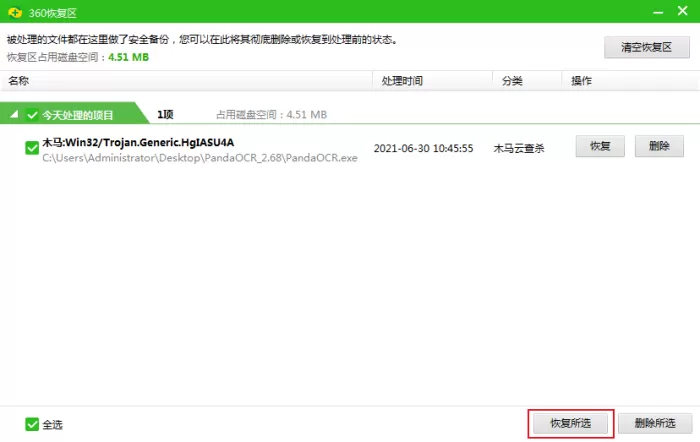Uncheck the 今天处理的项目 group checkbox
The width and height of the screenshot is (700, 442).
[32, 115]
